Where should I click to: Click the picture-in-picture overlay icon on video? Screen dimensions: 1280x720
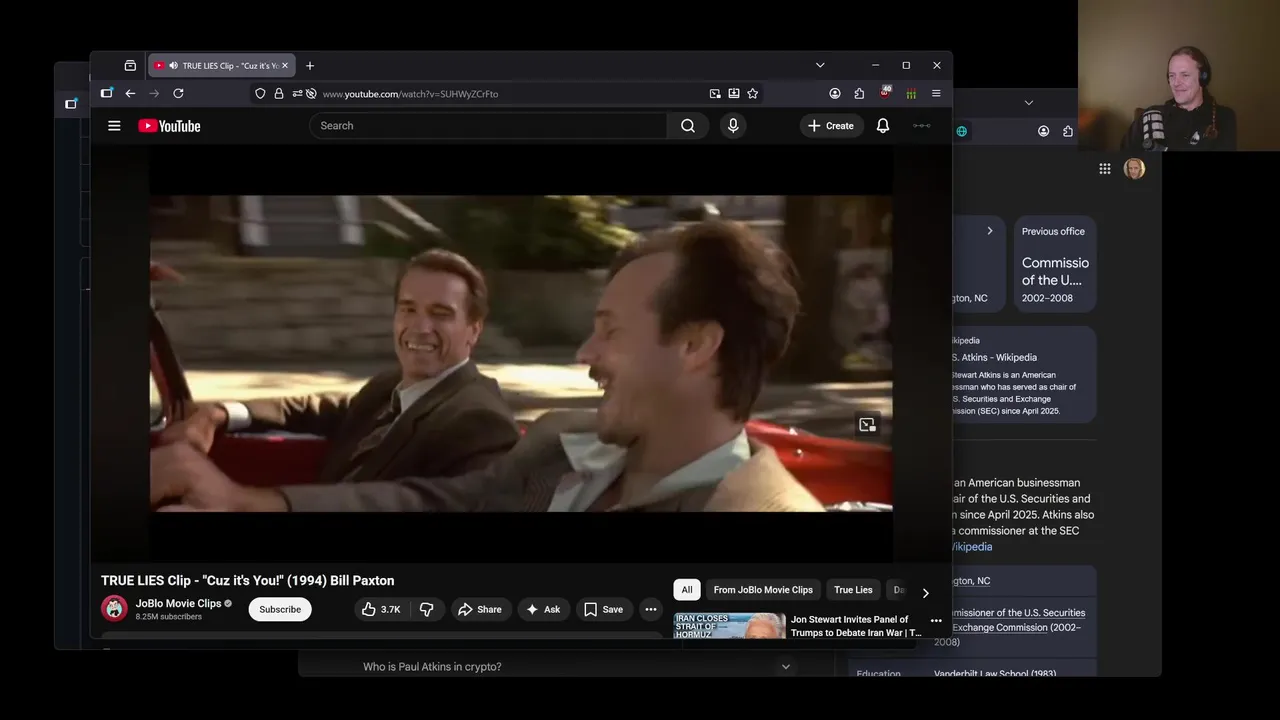pyautogui.click(x=867, y=425)
